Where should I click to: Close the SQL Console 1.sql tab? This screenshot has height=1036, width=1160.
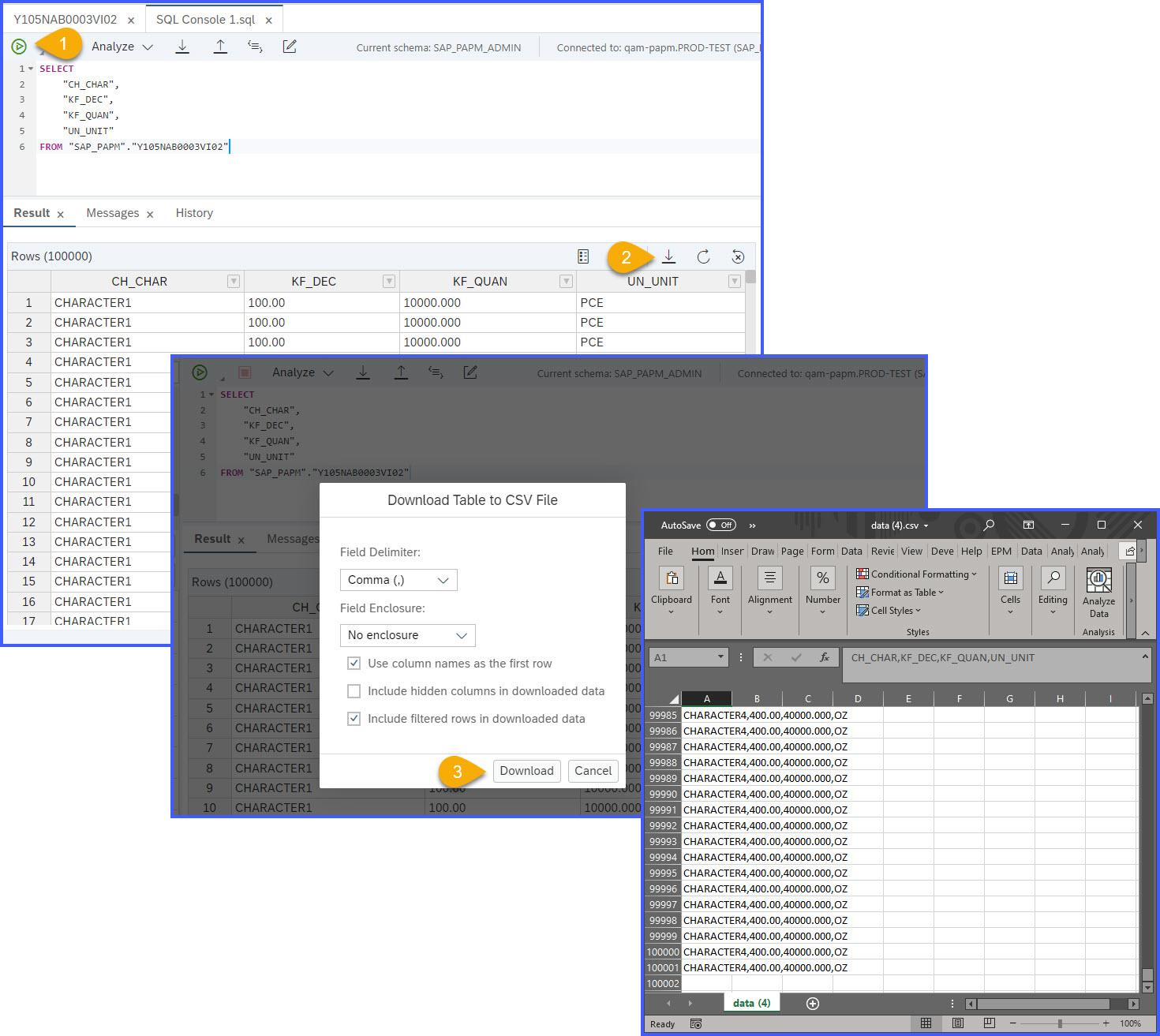pos(269,20)
